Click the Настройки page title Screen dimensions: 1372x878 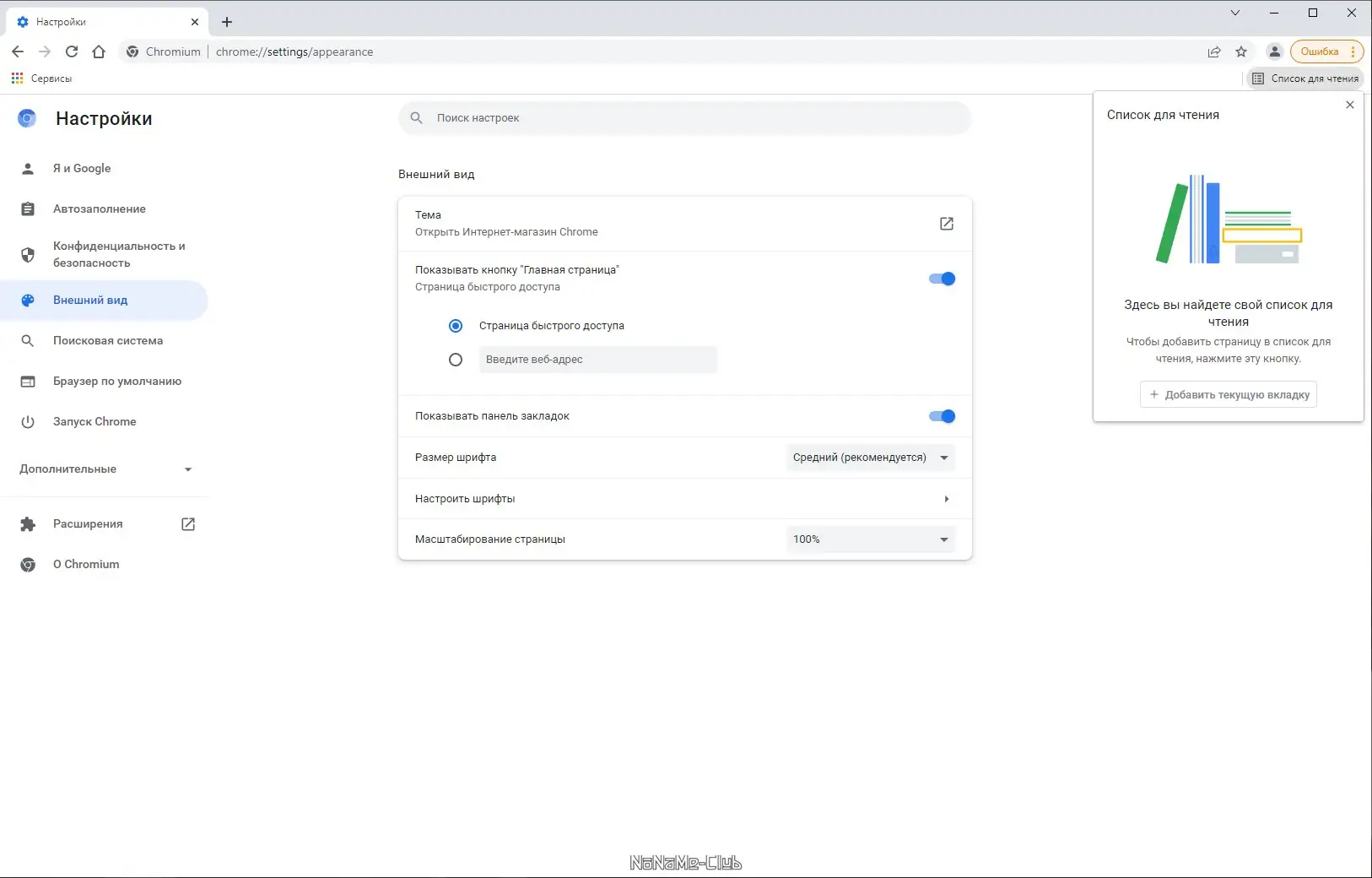point(104,119)
